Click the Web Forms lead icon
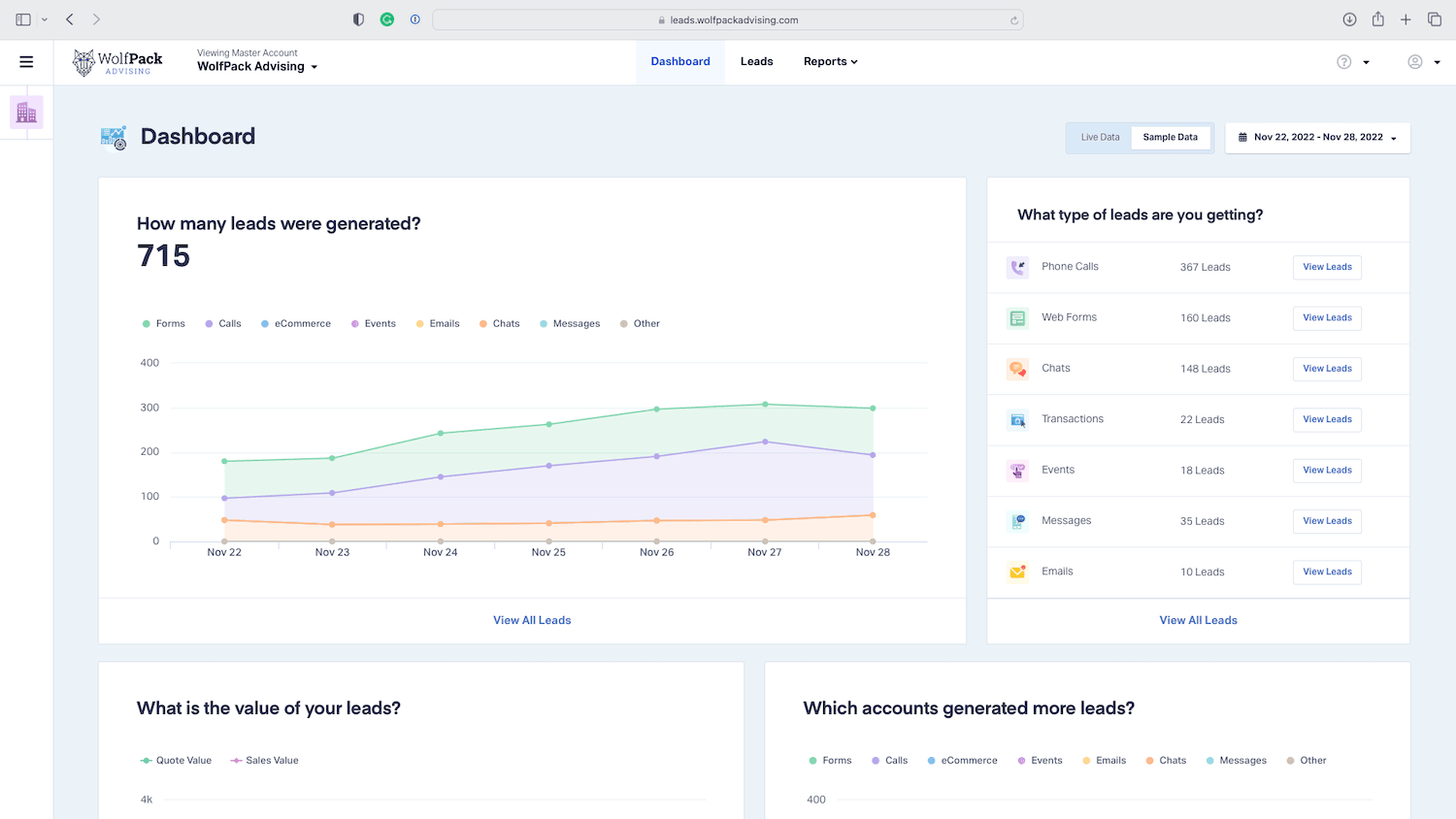This screenshot has height=819, width=1456. 1017,318
